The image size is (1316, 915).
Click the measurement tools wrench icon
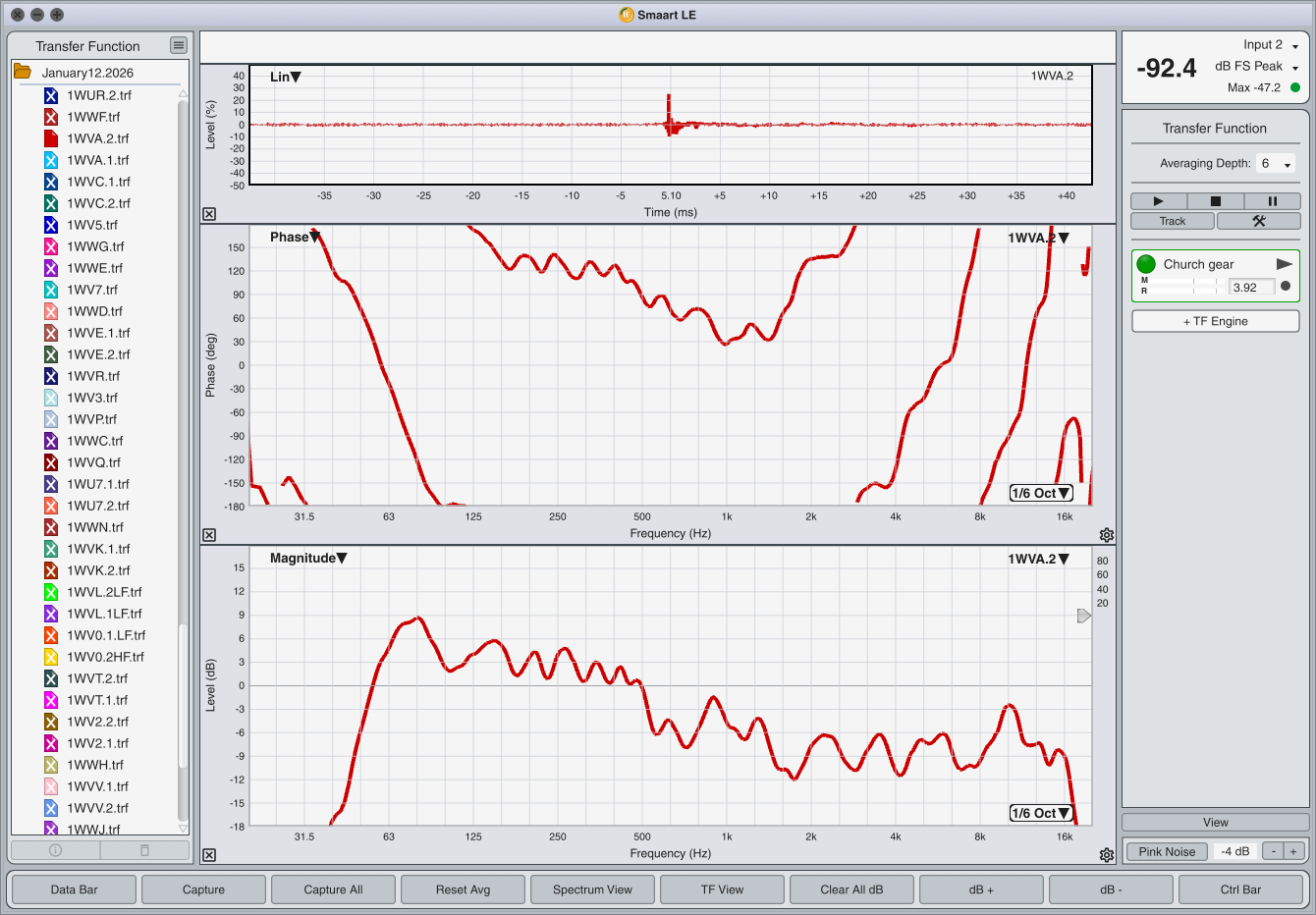[x=1258, y=221]
